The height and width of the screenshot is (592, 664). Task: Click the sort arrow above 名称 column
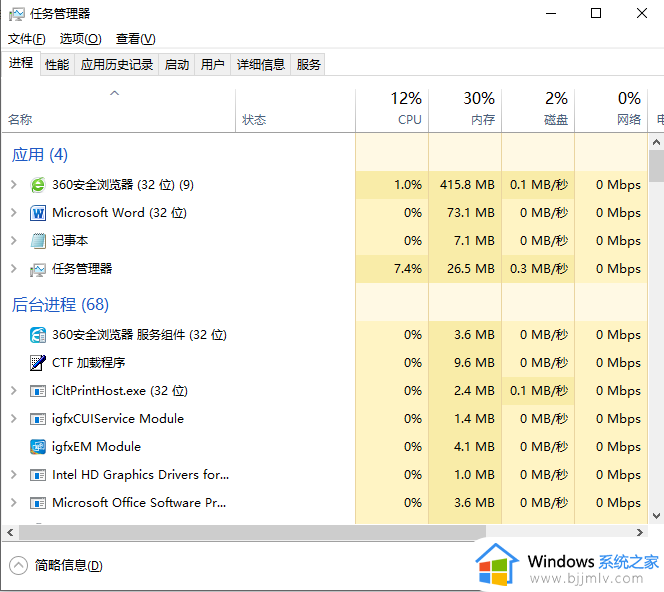pyautogui.click(x=114, y=93)
